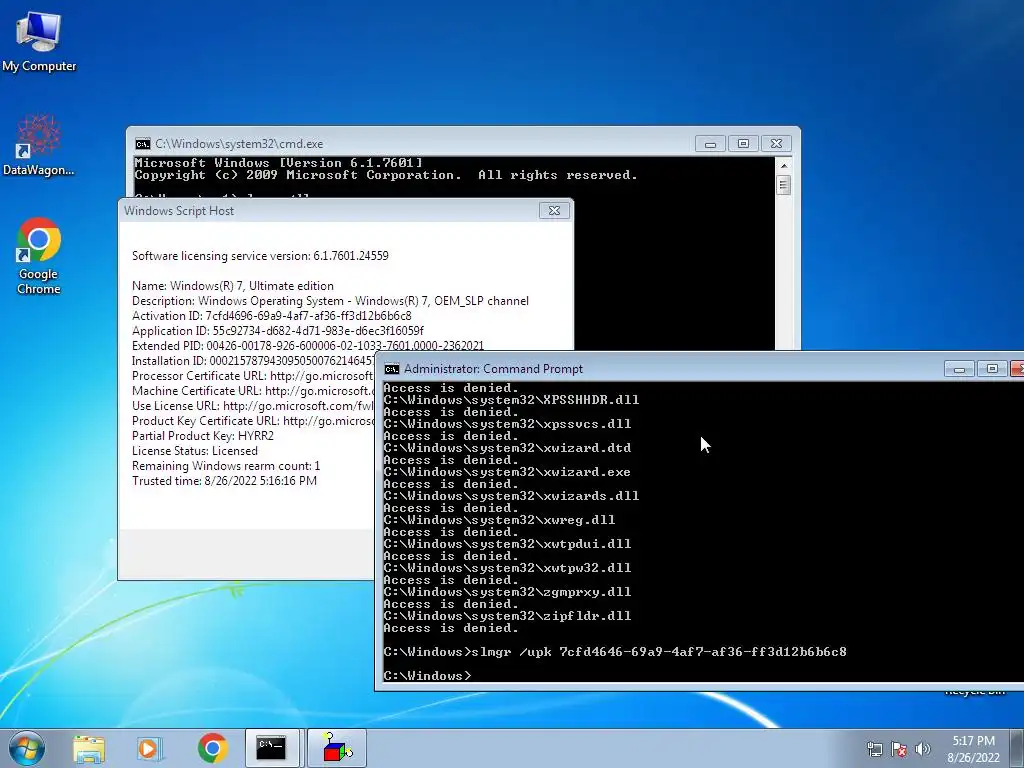Minimize the Administrator Command Prompt window
The height and width of the screenshot is (768, 1024).
(x=959, y=369)
